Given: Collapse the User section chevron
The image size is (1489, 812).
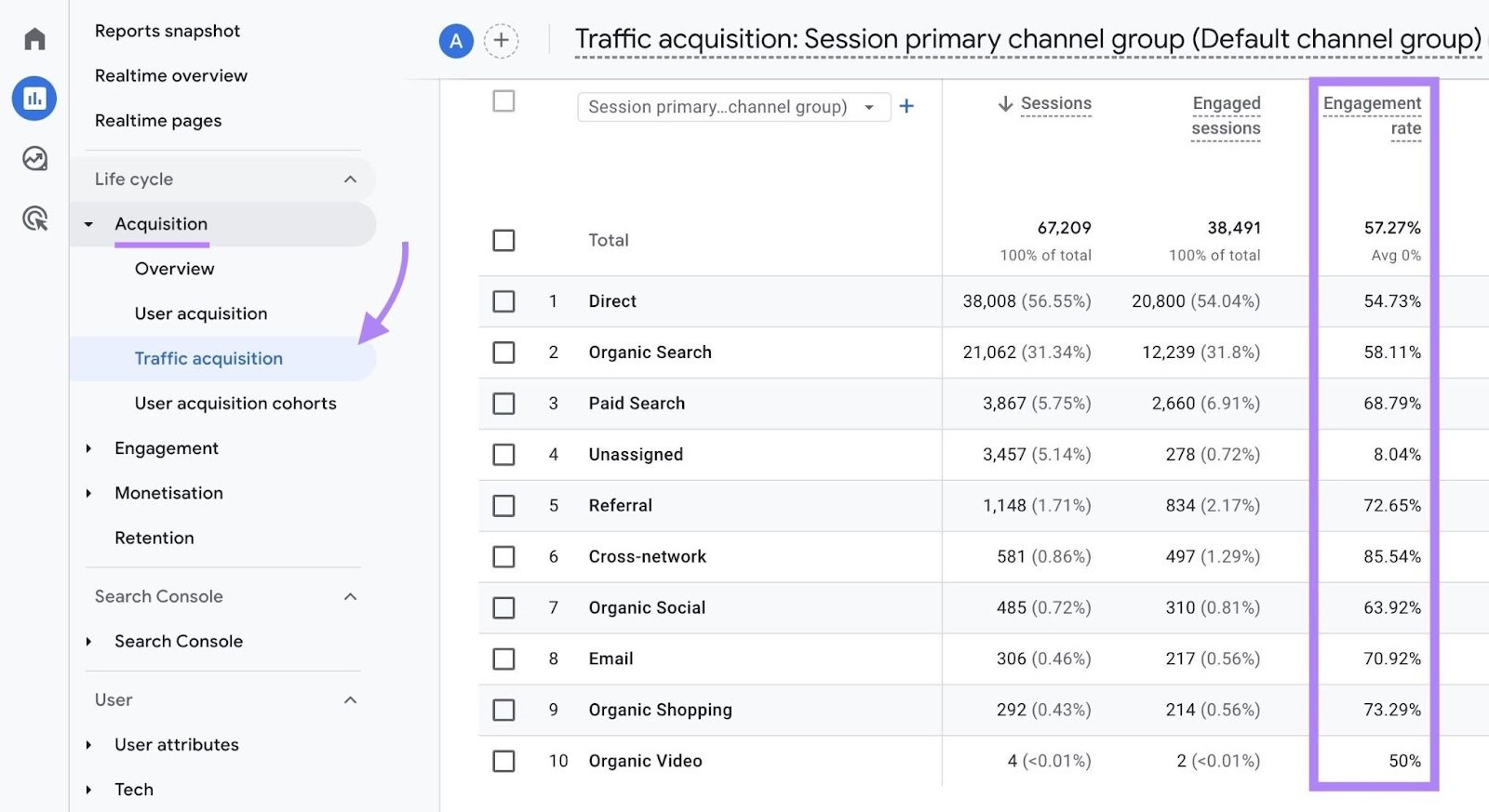Looking at the screenshot, I should tap(350, 700).
